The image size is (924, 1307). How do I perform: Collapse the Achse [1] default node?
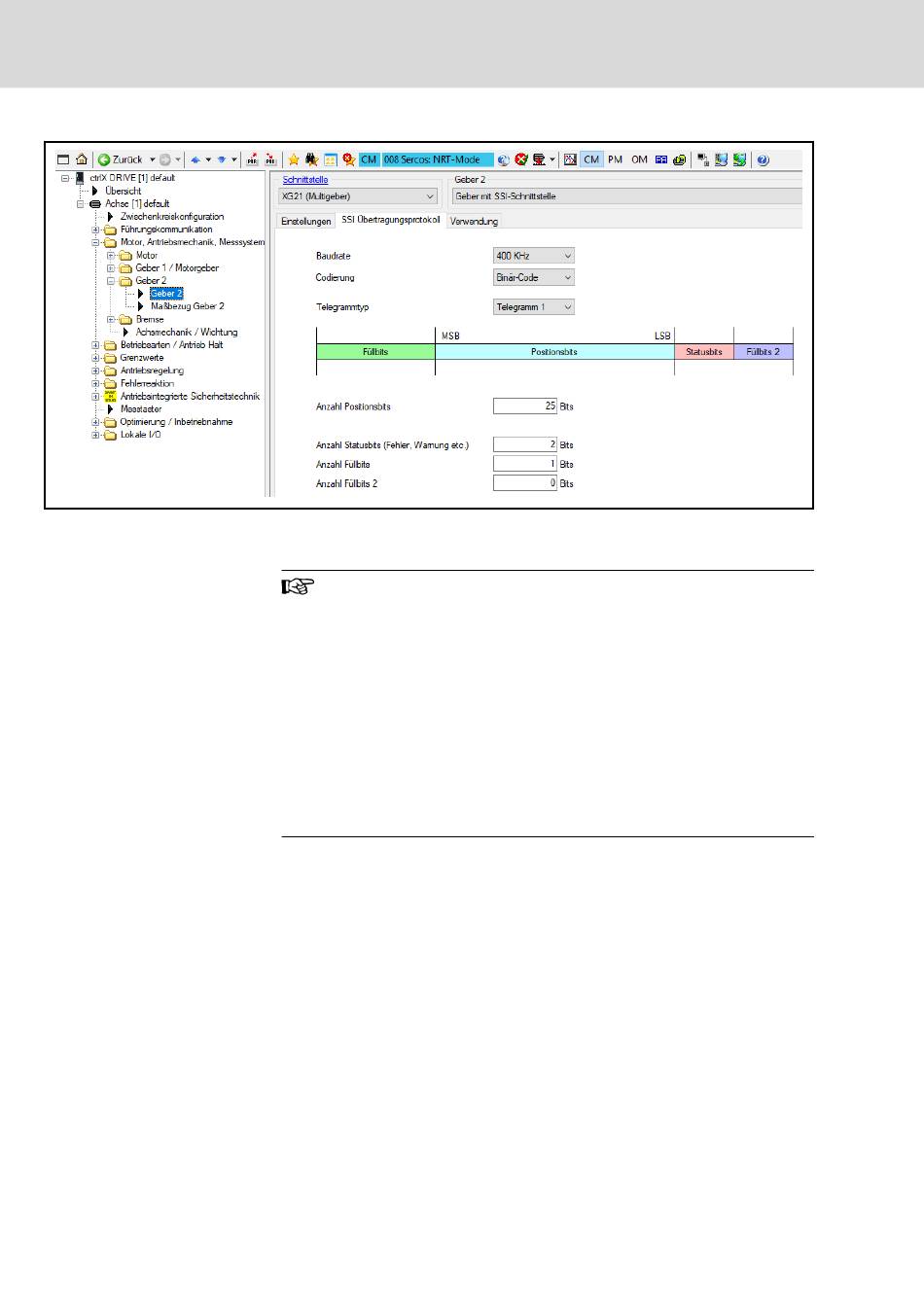click(x=81, y=204)
